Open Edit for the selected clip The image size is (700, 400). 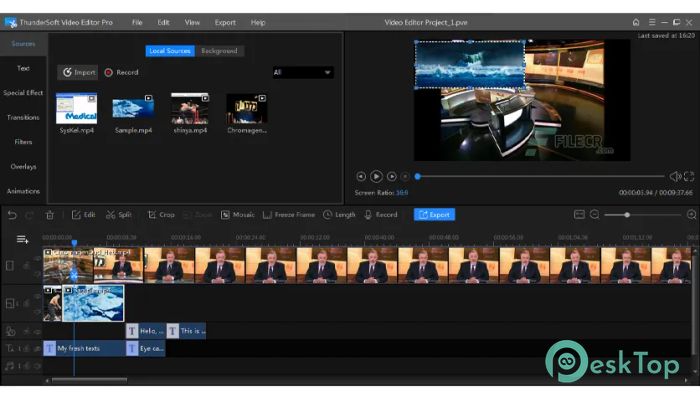84,215
